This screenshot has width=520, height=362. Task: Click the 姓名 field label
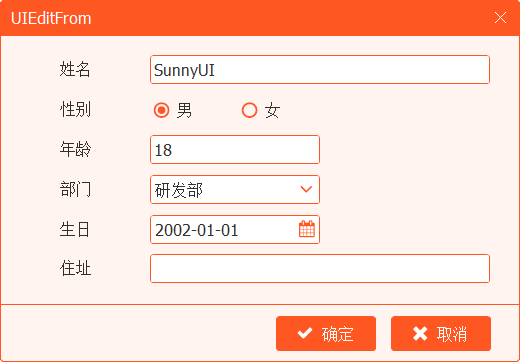coord(75,69)
